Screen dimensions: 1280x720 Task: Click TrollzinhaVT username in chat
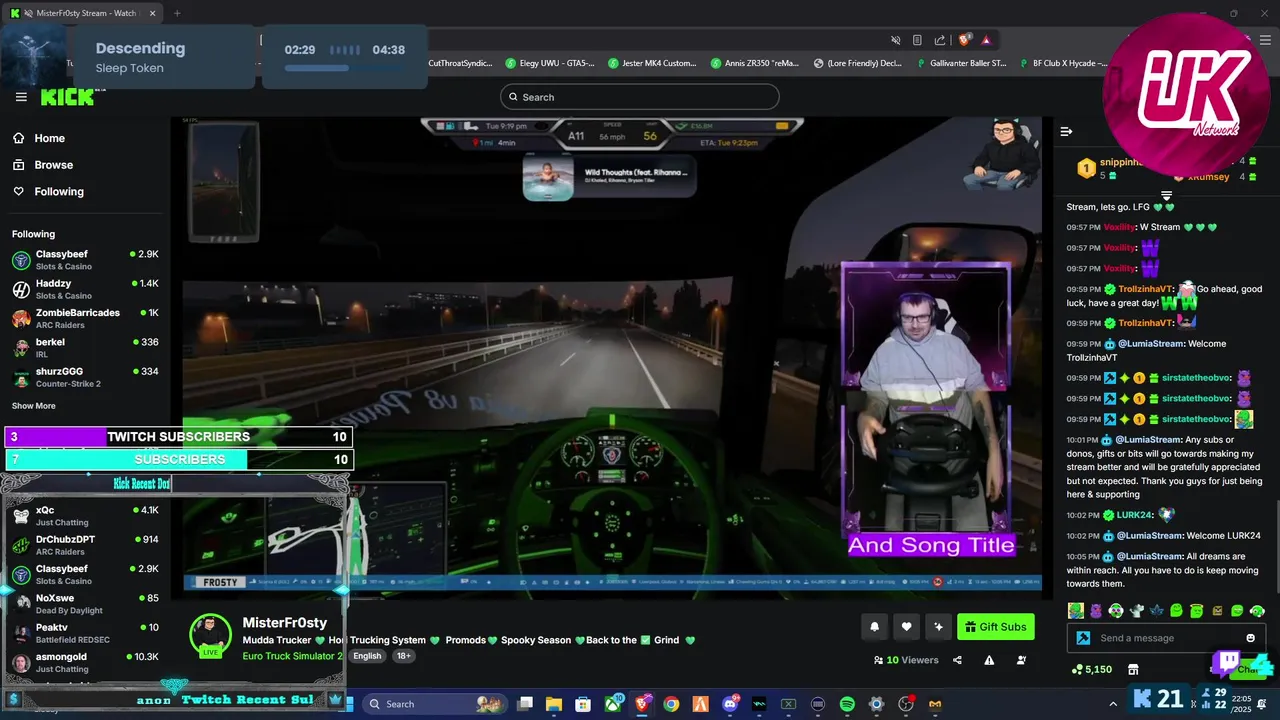1146,289
